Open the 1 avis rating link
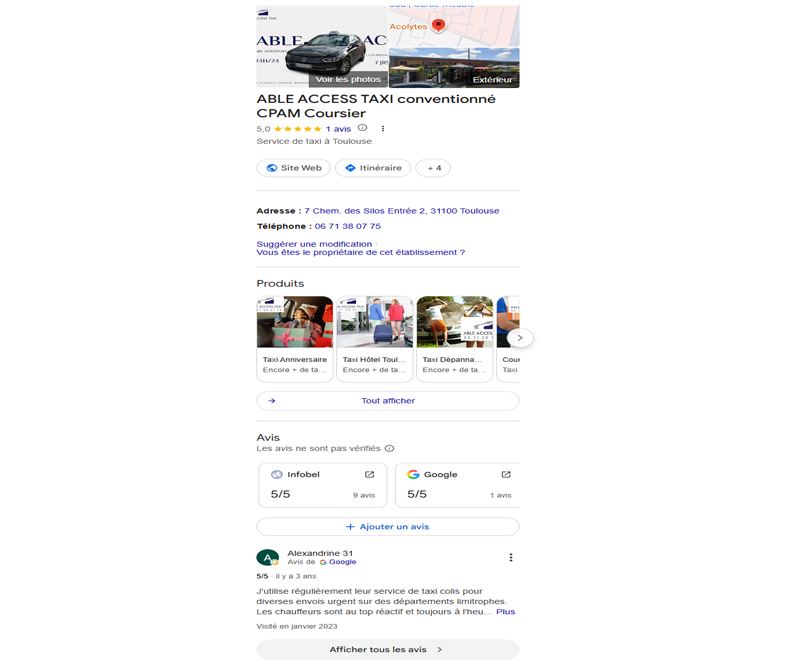The width and height of the screenshot is (800, 667). [338, 129]
